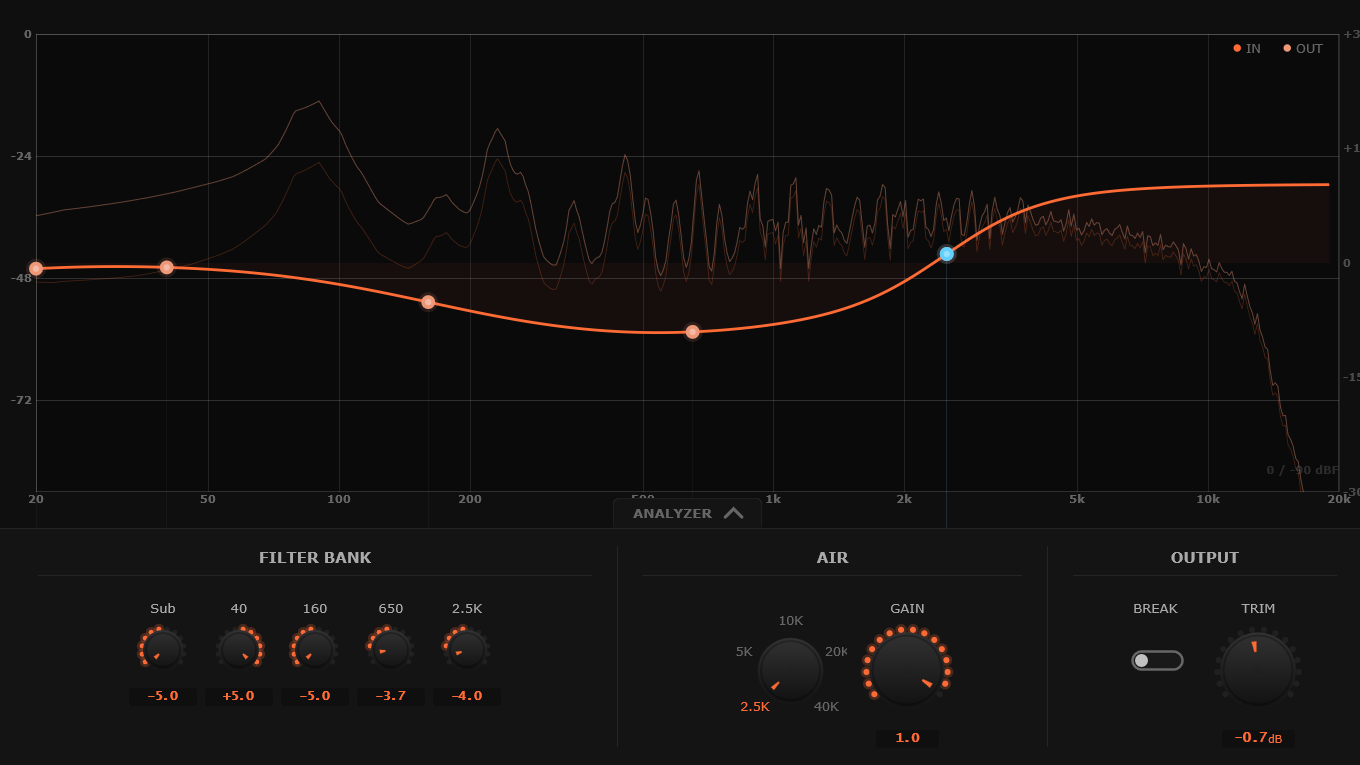Image resolution: width=1360 pixels, height=765 pixels.
Task: Click the TRIM value showing -0.7 dB
Action: tap(1257, 738)
